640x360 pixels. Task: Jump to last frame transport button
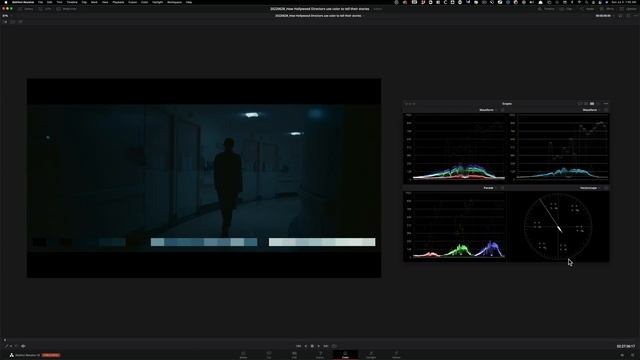click(326, 346)
